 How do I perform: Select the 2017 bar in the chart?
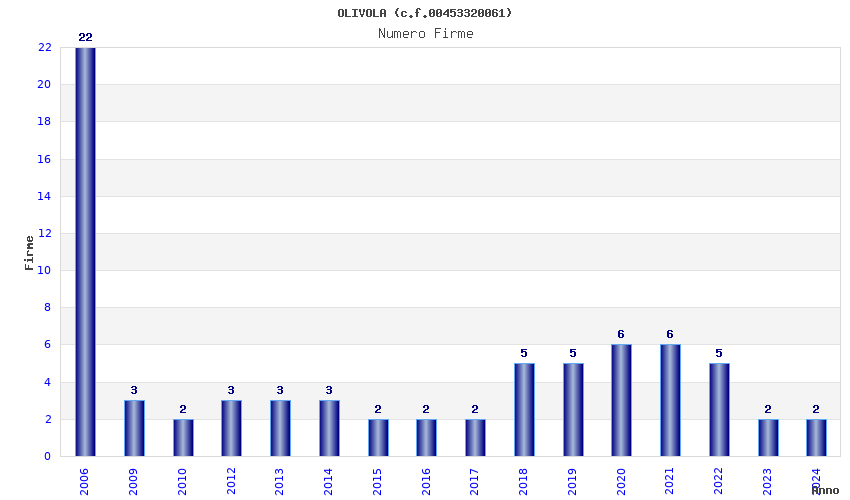click(475, 438)
